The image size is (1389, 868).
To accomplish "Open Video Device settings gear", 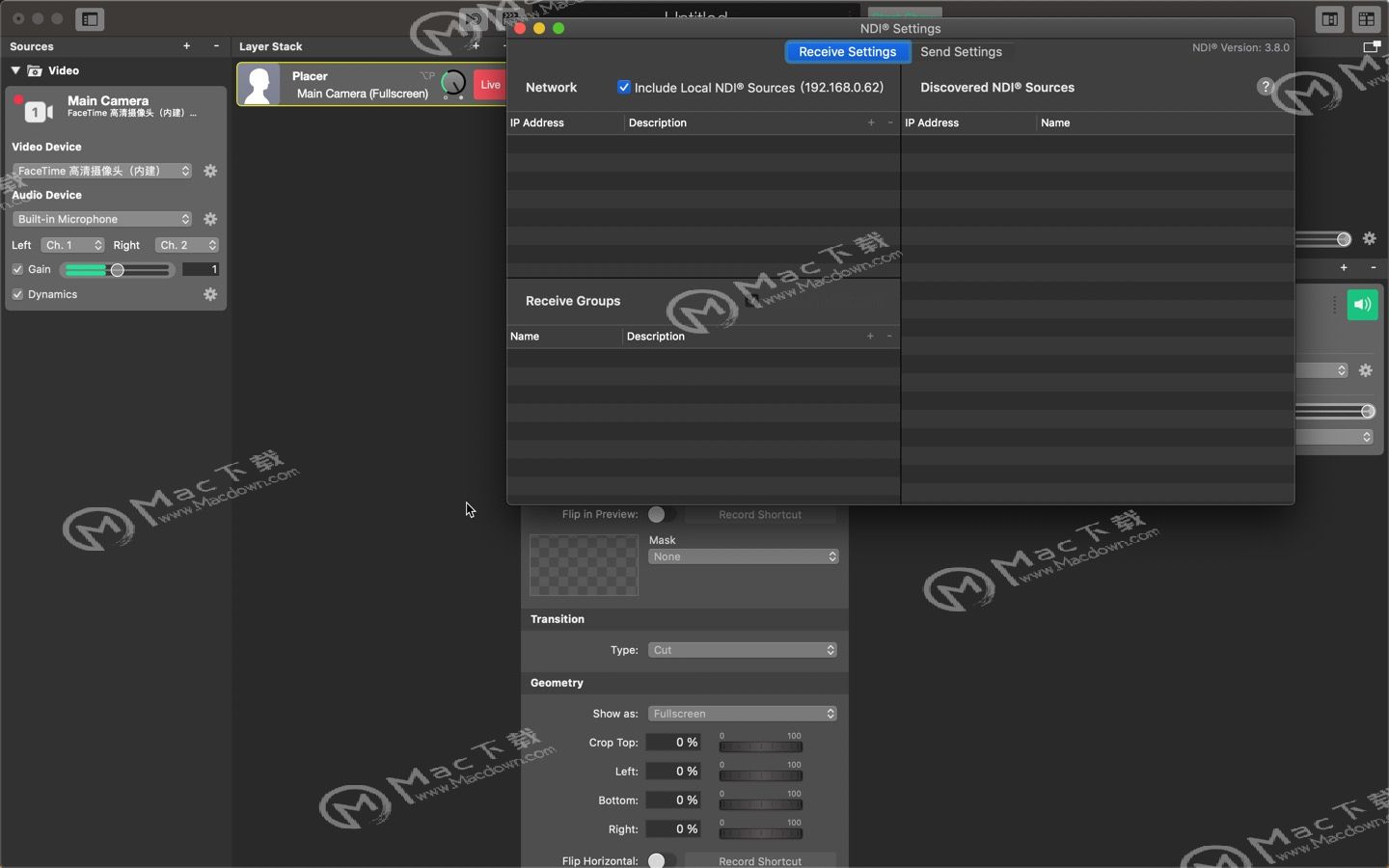I will (x=210, y=171).
